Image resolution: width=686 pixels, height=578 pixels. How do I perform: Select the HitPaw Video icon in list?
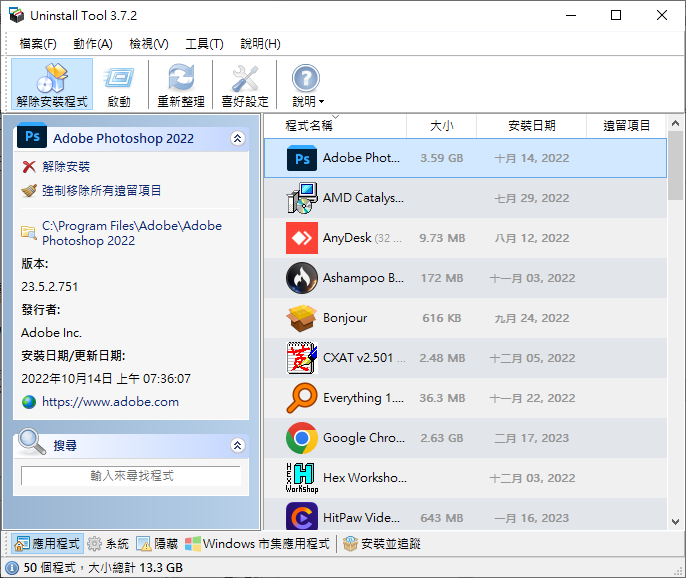pos(302,517)
